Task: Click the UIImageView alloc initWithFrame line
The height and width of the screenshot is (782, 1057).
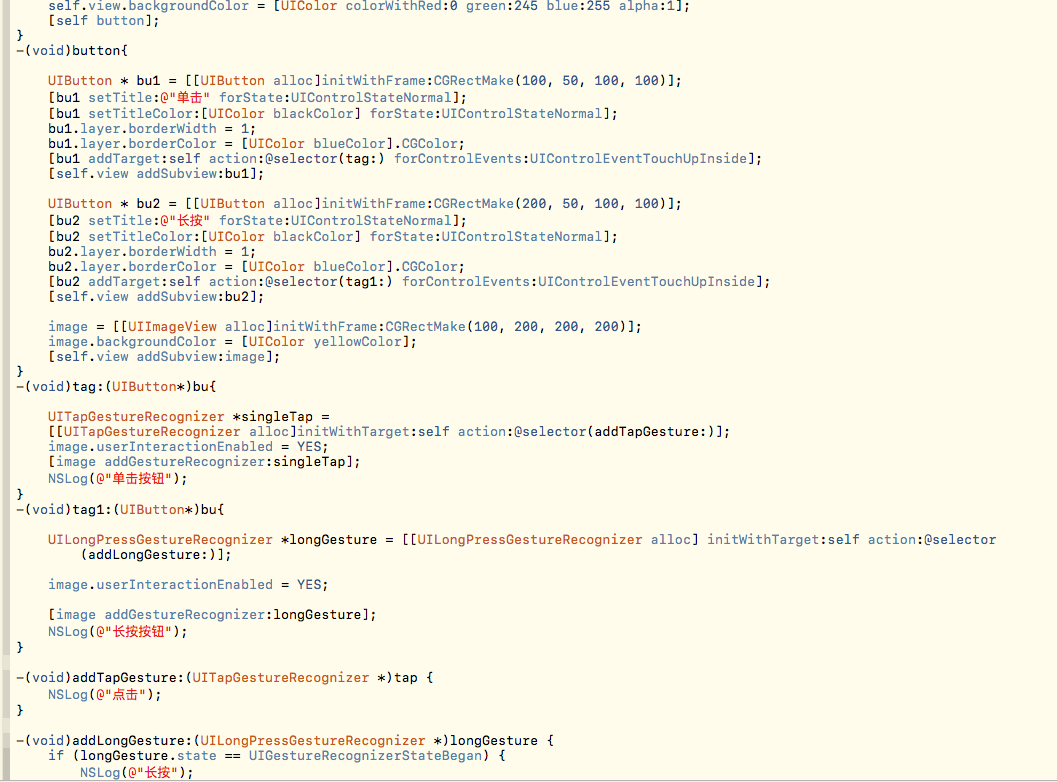Action: tap(344, 327)
